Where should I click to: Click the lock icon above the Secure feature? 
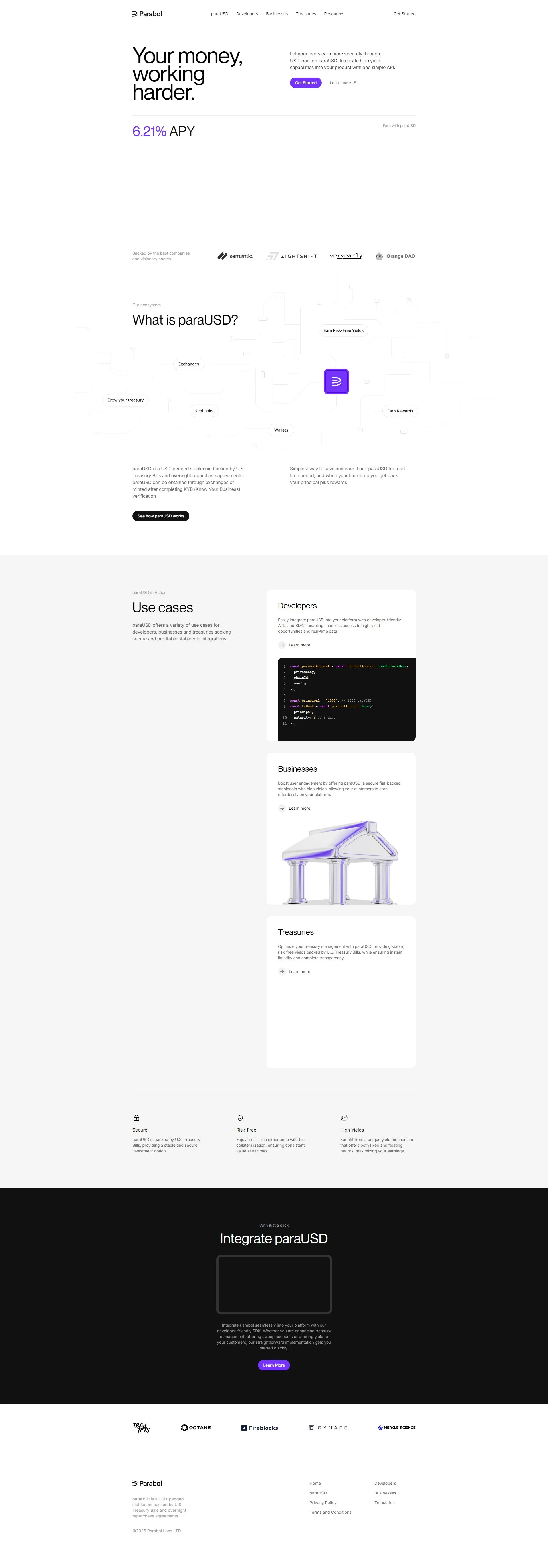click(136, 1118)
